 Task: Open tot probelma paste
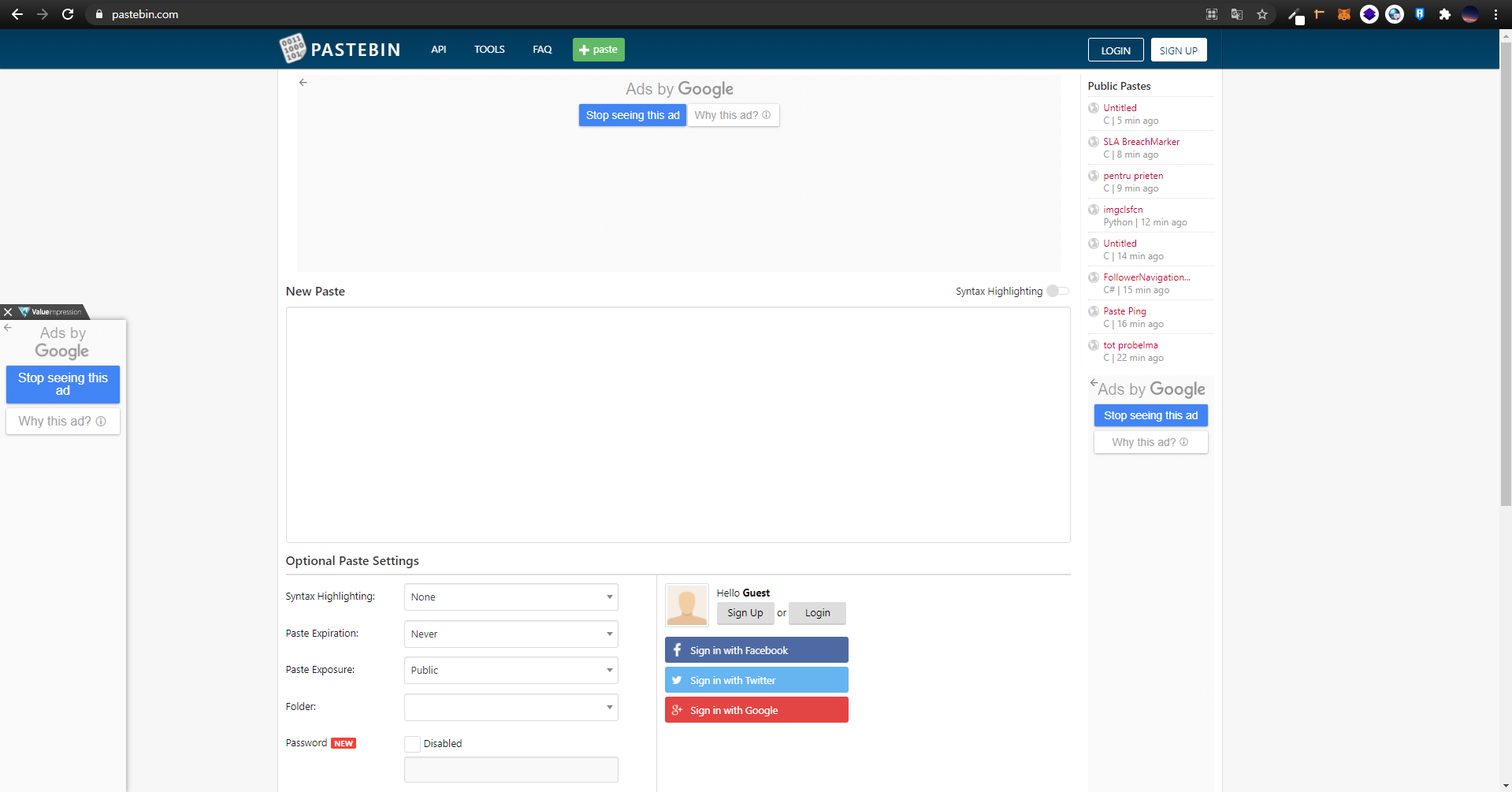1131,345
